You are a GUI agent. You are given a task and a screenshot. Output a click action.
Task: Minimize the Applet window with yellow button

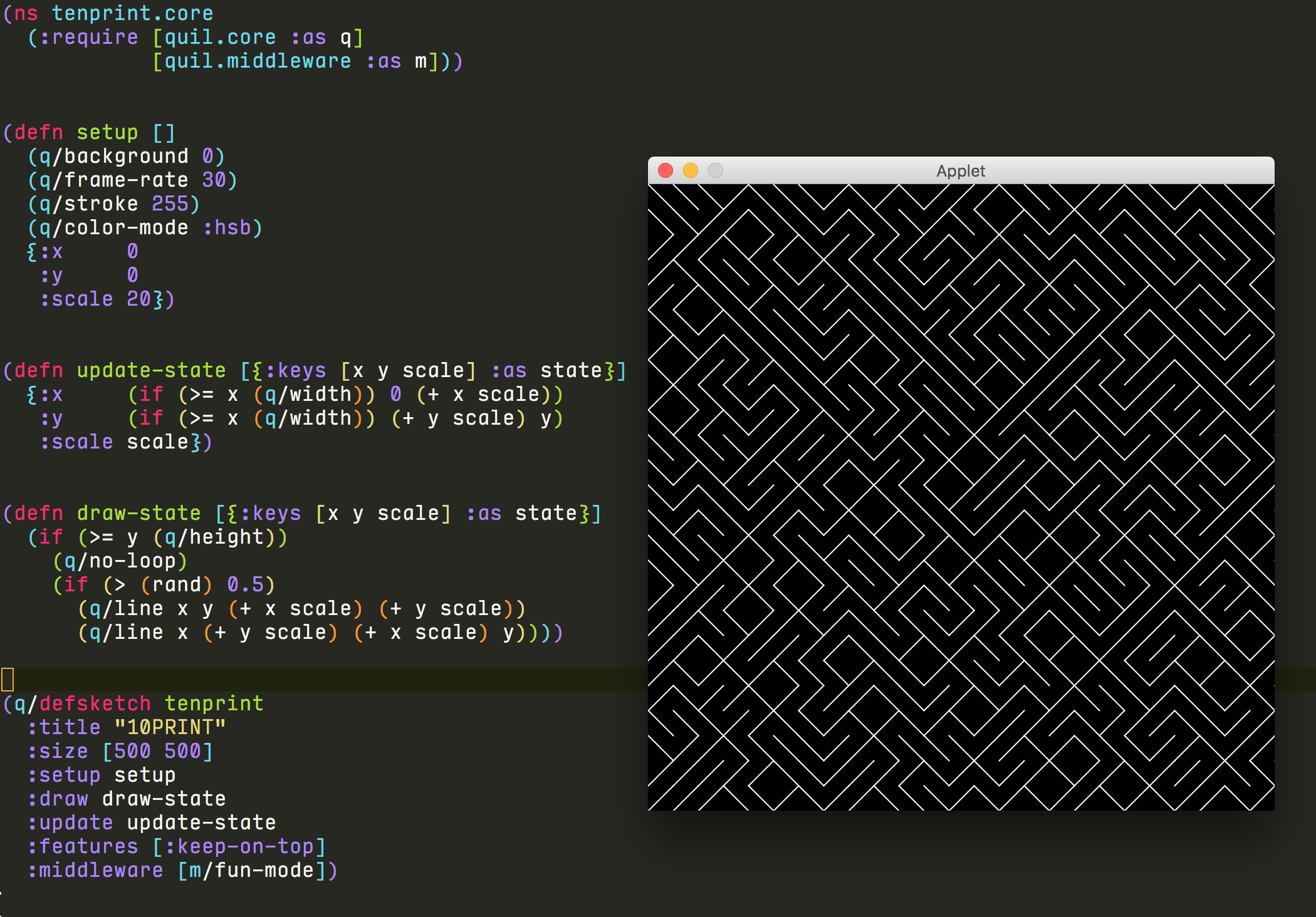pos(691,170)
